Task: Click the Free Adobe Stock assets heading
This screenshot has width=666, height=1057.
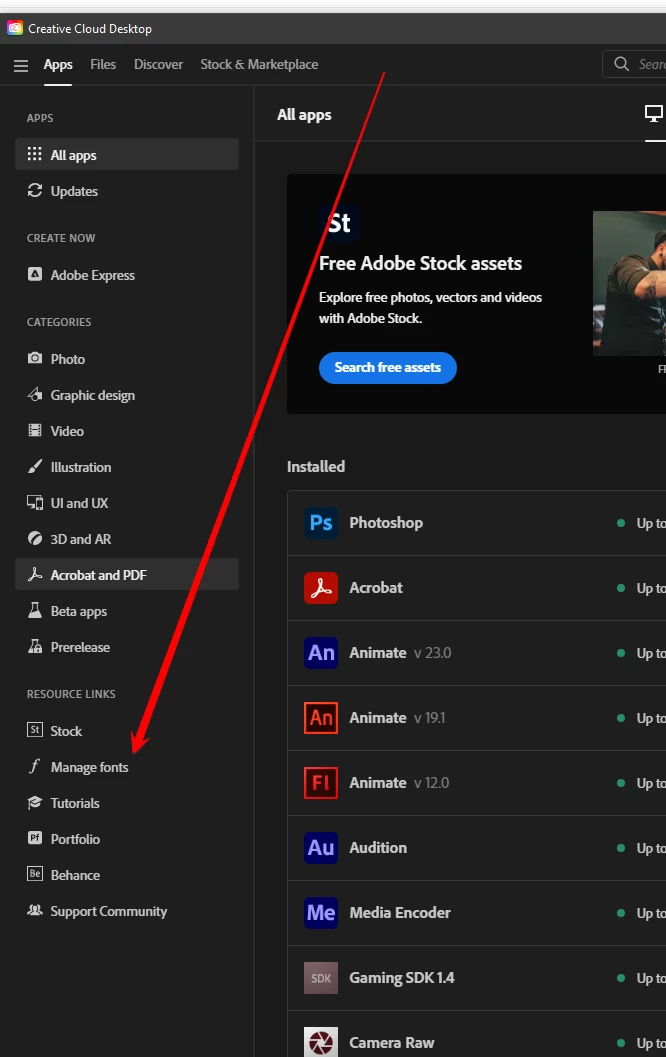Action: click(x=420, y=263)
